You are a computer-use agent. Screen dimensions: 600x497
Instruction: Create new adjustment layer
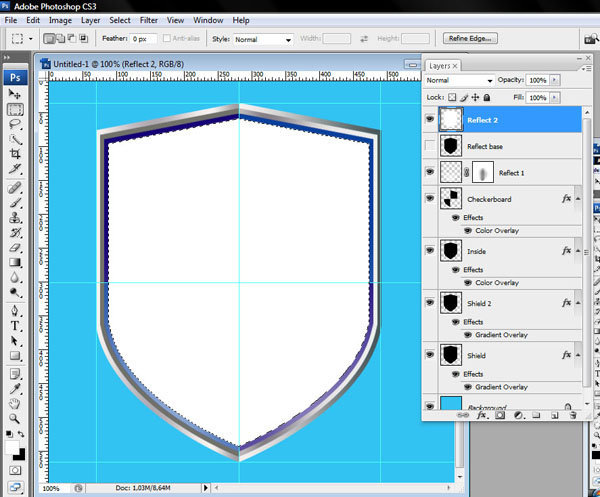518,415
